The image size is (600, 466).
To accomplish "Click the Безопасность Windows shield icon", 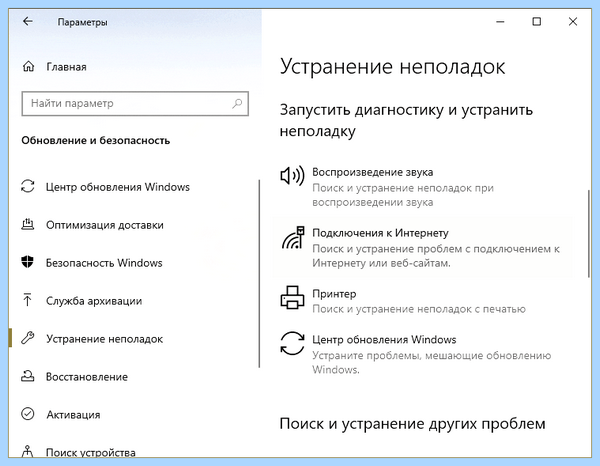I will (28, 262).
